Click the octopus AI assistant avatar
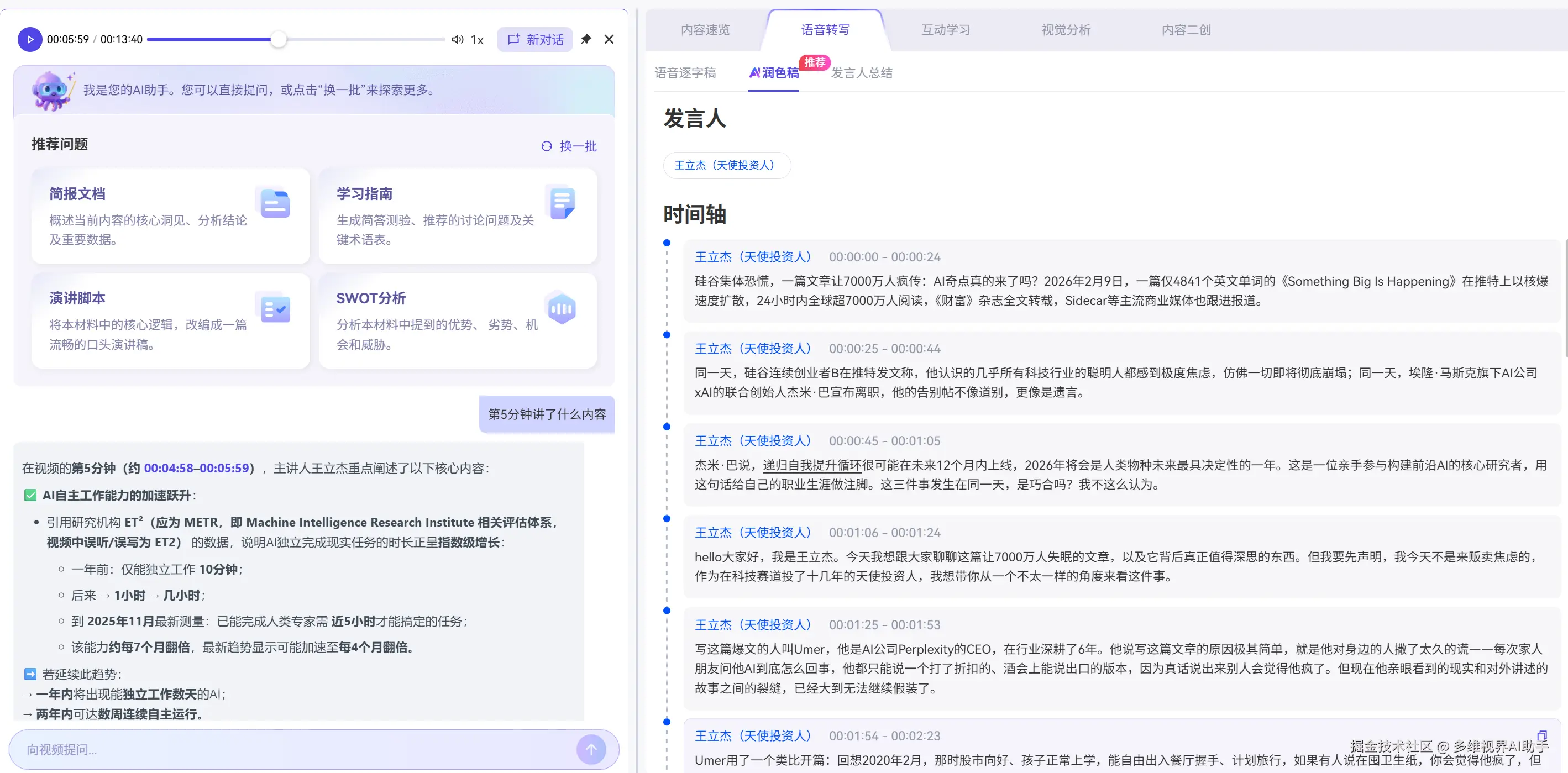The image size is (1568, 773). 53,90
